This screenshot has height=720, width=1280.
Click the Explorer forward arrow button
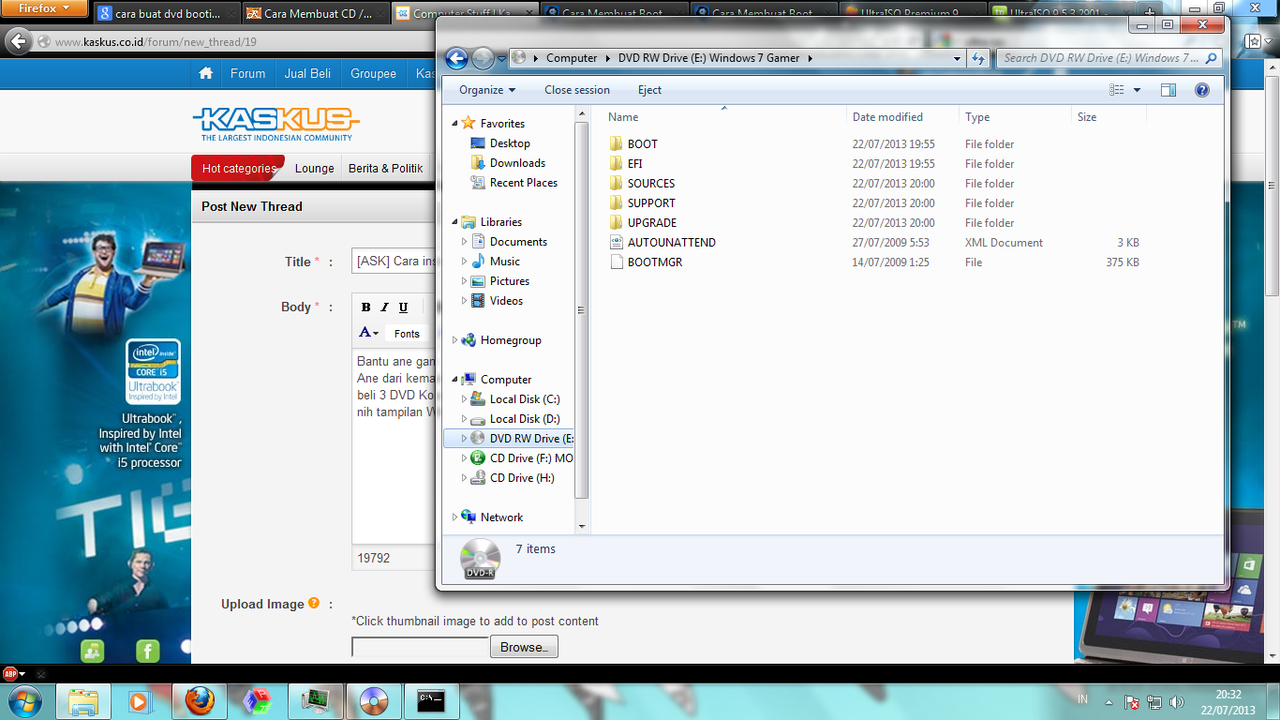483,58
